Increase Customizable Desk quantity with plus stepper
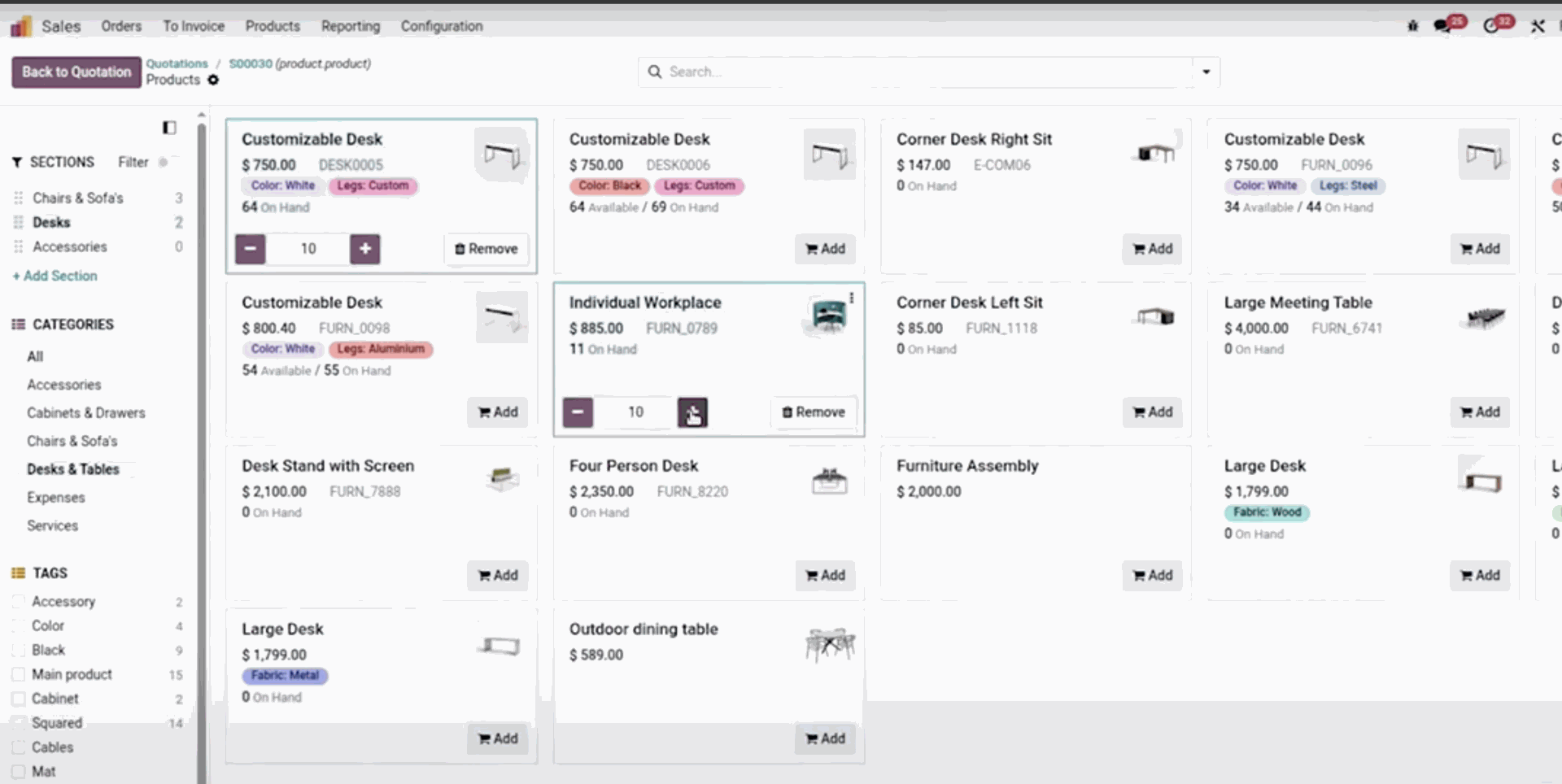The image size is (1562, 784). click(365, 249)
